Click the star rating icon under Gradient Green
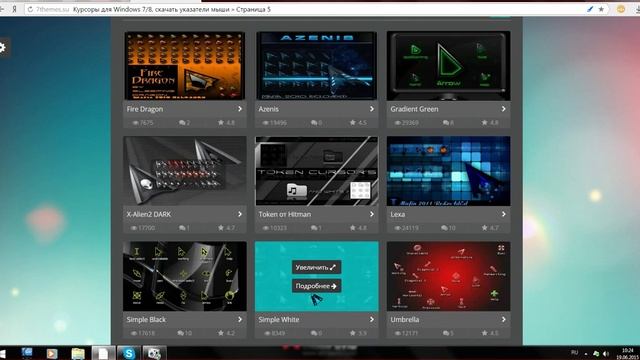Screen dimensions: 640x360 pyautogui.click(x=484, y=122)
